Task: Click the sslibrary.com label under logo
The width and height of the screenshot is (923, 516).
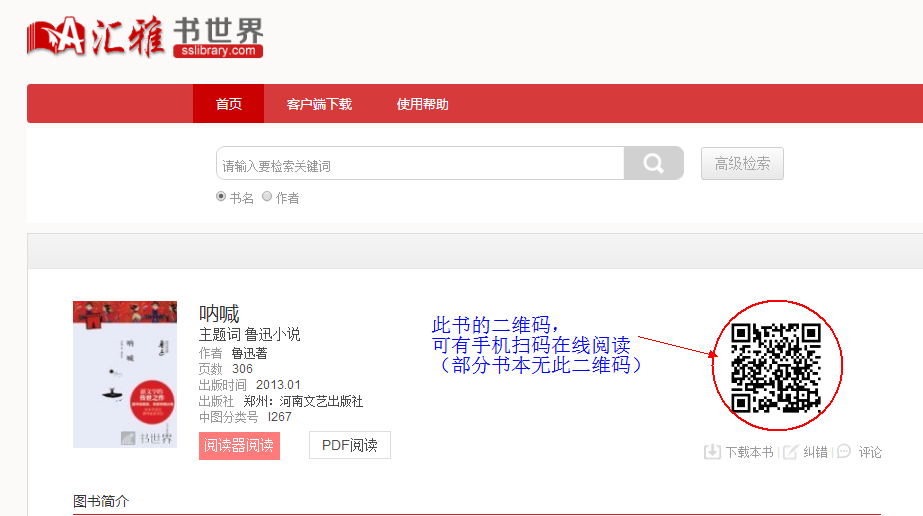Action: coord(217,50)
